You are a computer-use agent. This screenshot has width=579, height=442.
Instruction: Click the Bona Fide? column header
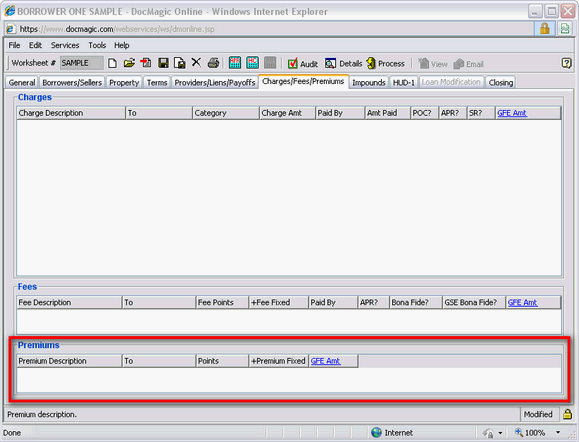[415, 302]
